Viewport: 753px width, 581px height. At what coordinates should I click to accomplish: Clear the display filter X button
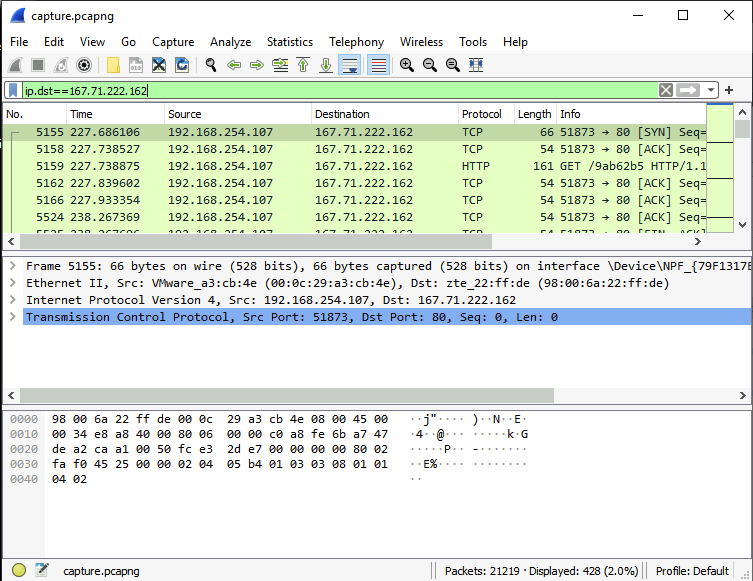[666, 90]
